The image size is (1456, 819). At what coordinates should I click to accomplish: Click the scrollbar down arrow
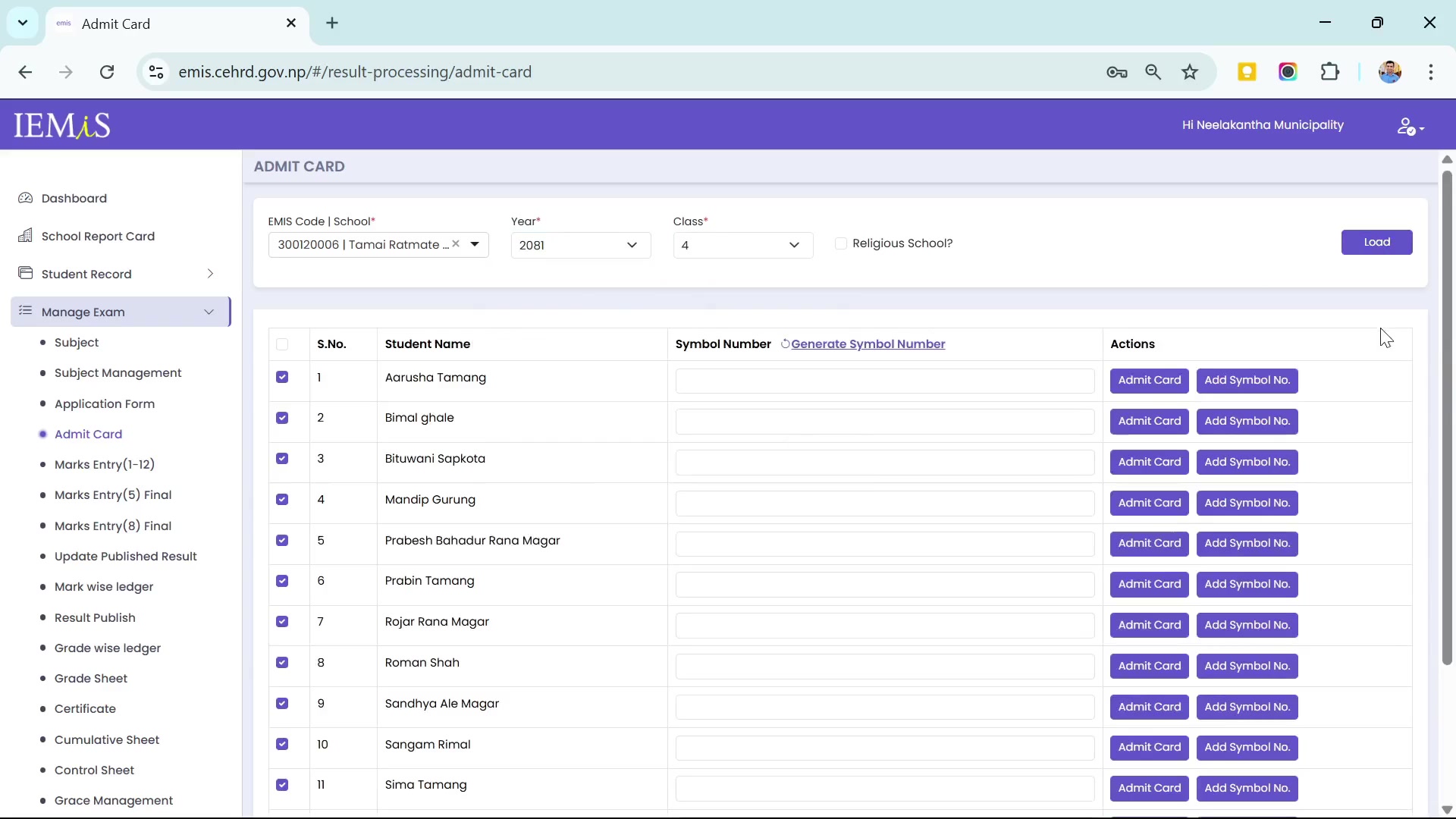point(1447,809)
